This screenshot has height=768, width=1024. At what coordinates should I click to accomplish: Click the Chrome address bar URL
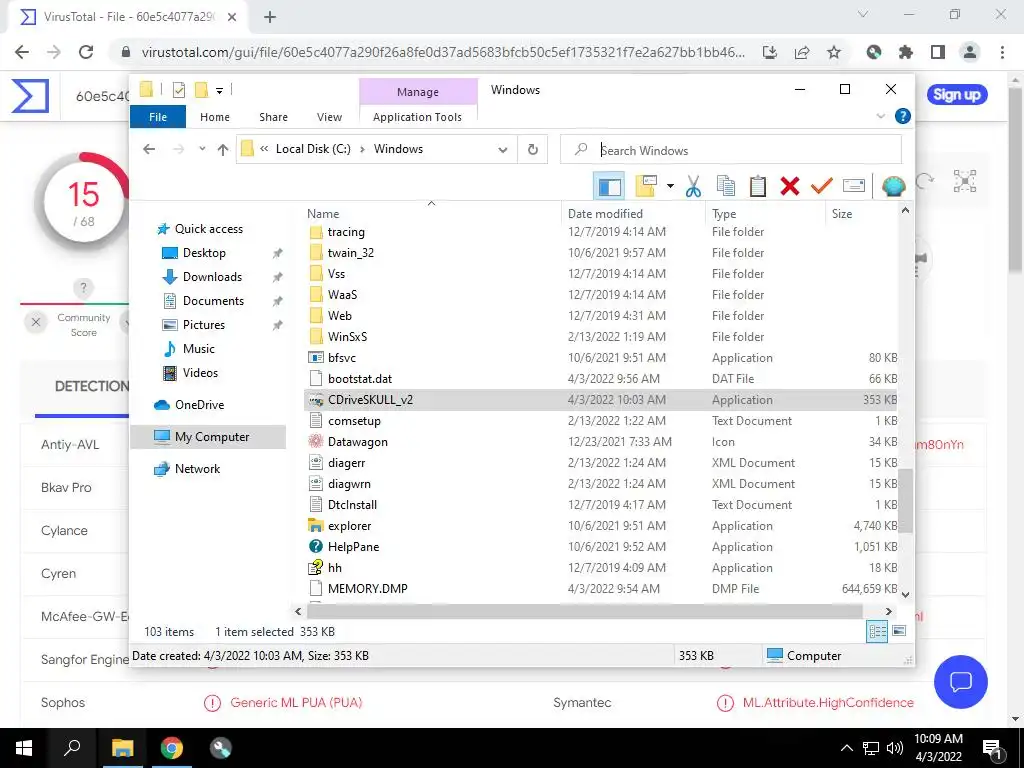tap(443, 52)
